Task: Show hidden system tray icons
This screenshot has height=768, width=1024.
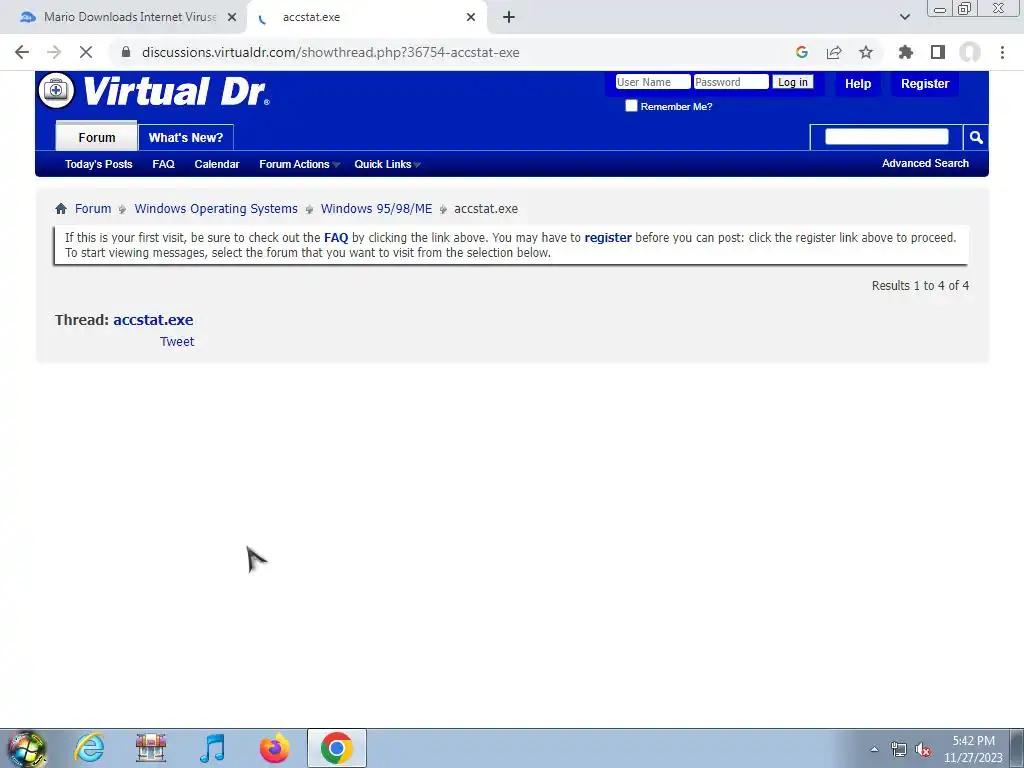Action: tap(874, 749)
